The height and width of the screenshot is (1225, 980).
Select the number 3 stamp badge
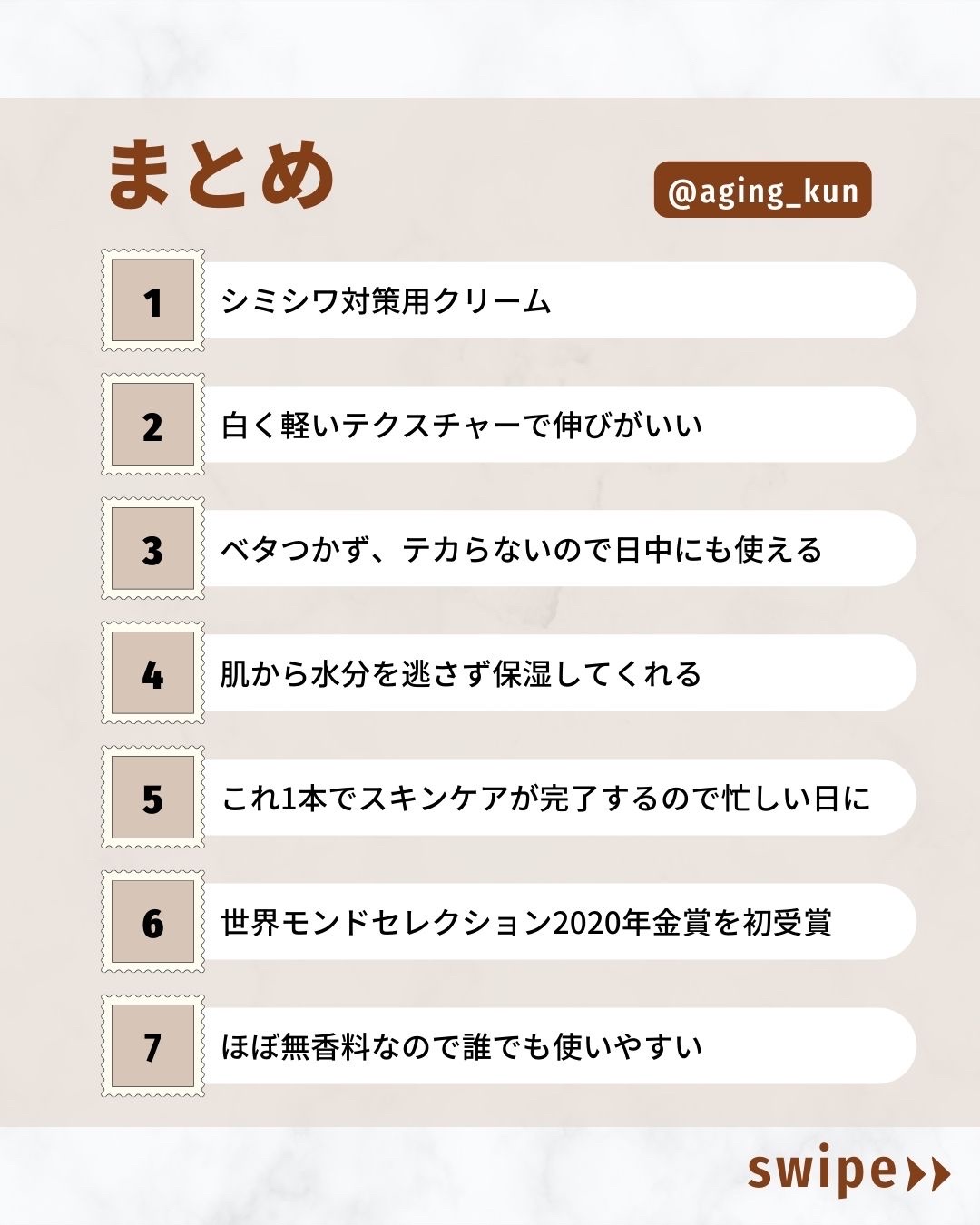click(x=152, y=549)
